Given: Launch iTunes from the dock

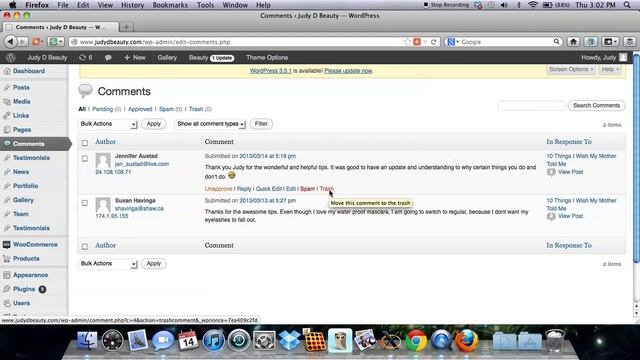Looking at the screenshot, I should 213,340.
